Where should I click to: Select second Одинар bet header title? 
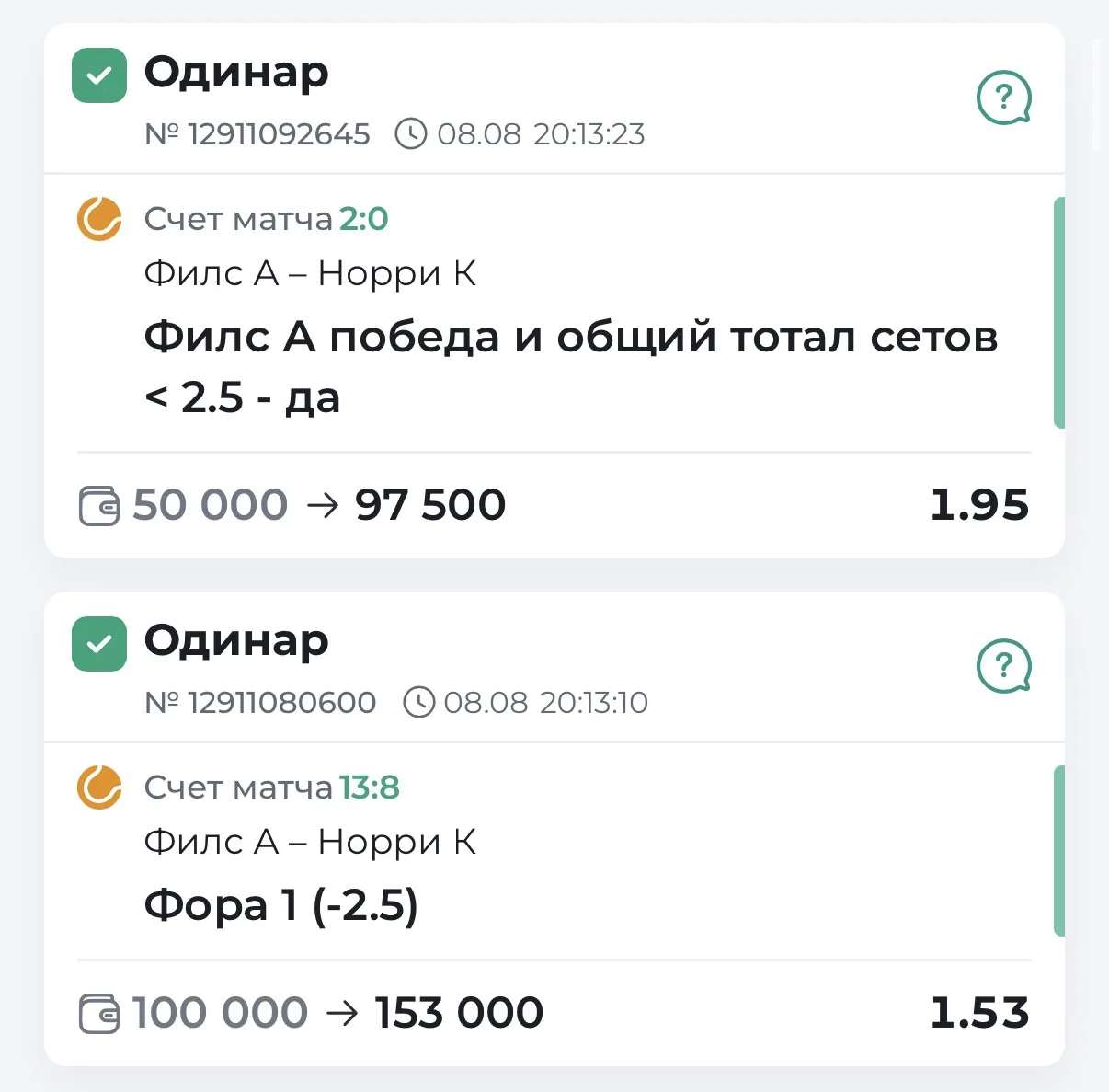[236, 641]
